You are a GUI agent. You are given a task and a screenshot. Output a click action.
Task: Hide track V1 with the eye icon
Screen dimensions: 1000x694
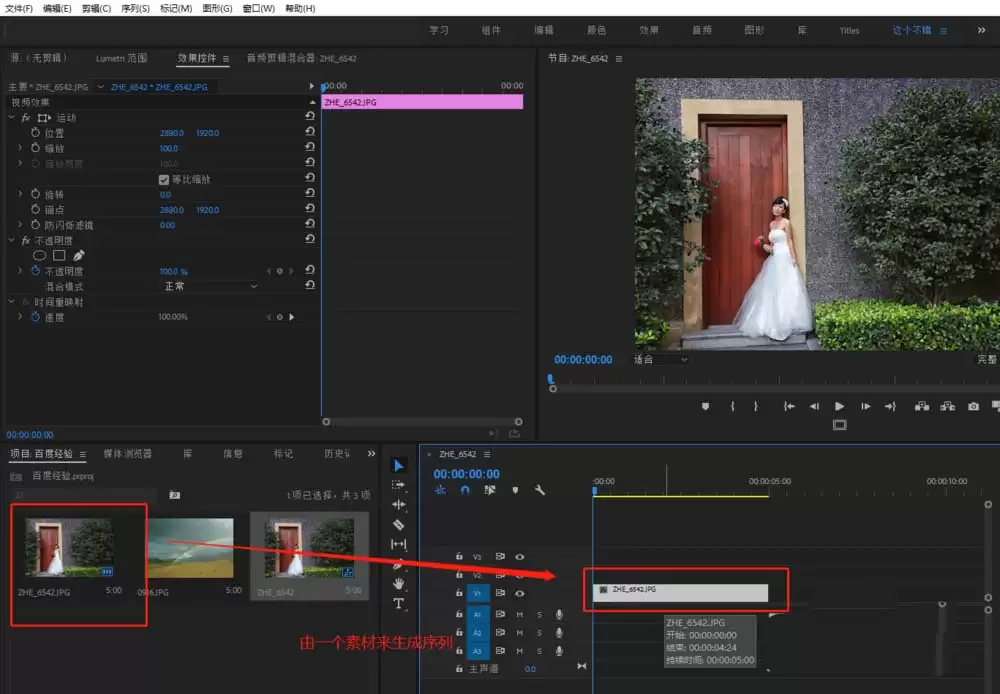click(520, 594)
